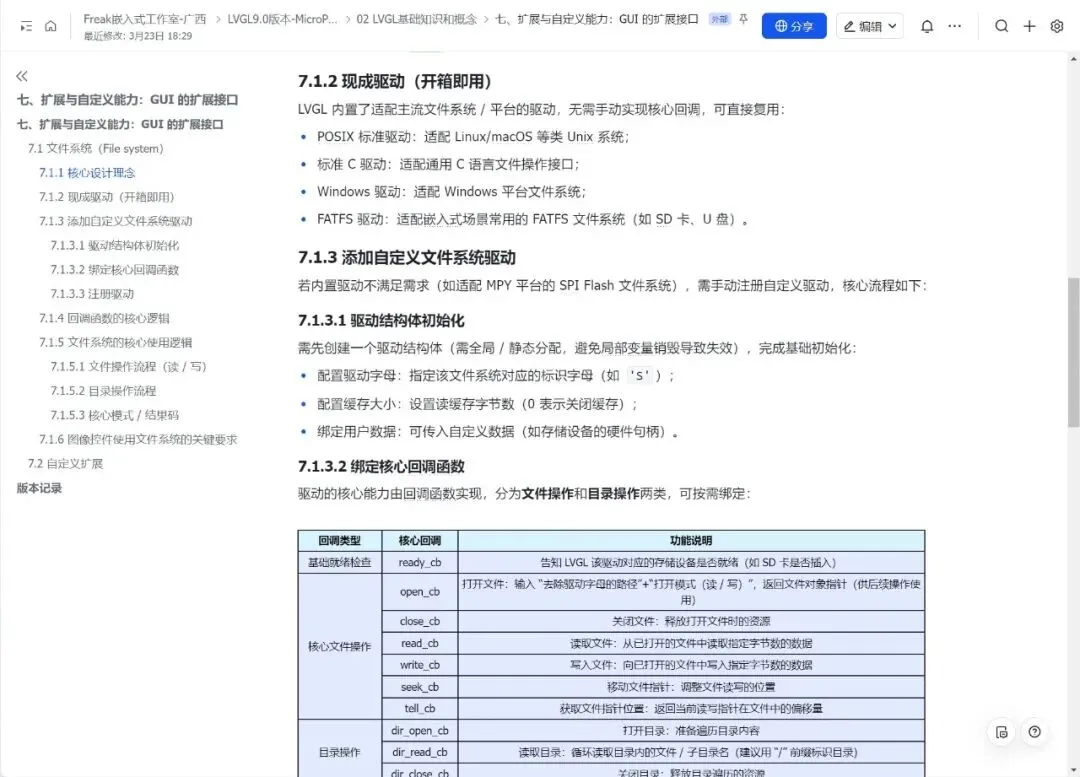Click the write_cb table cell
Image resolution: width=1080 pixels, height=777 pixels.
coord(419,665)
